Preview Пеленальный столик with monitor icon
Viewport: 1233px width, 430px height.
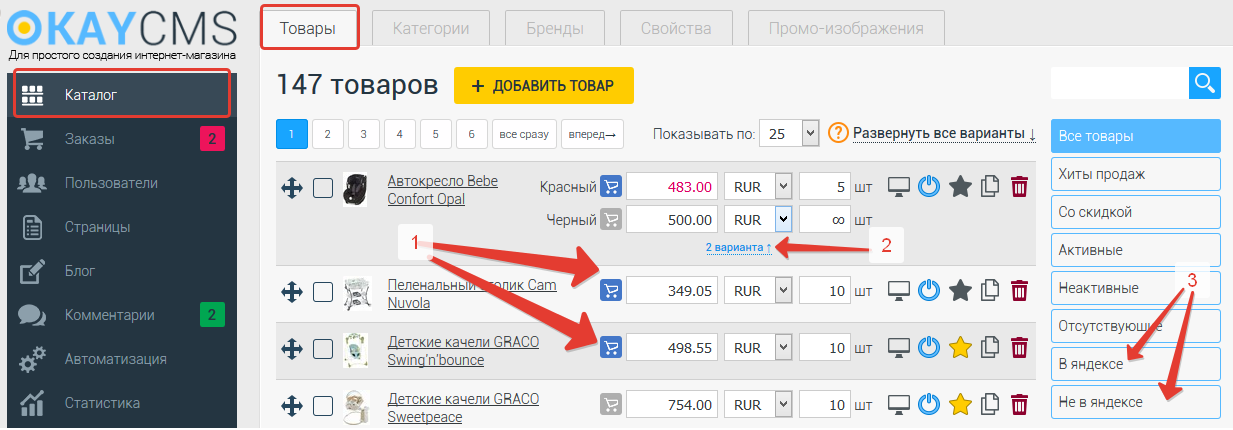pos(901,291)
